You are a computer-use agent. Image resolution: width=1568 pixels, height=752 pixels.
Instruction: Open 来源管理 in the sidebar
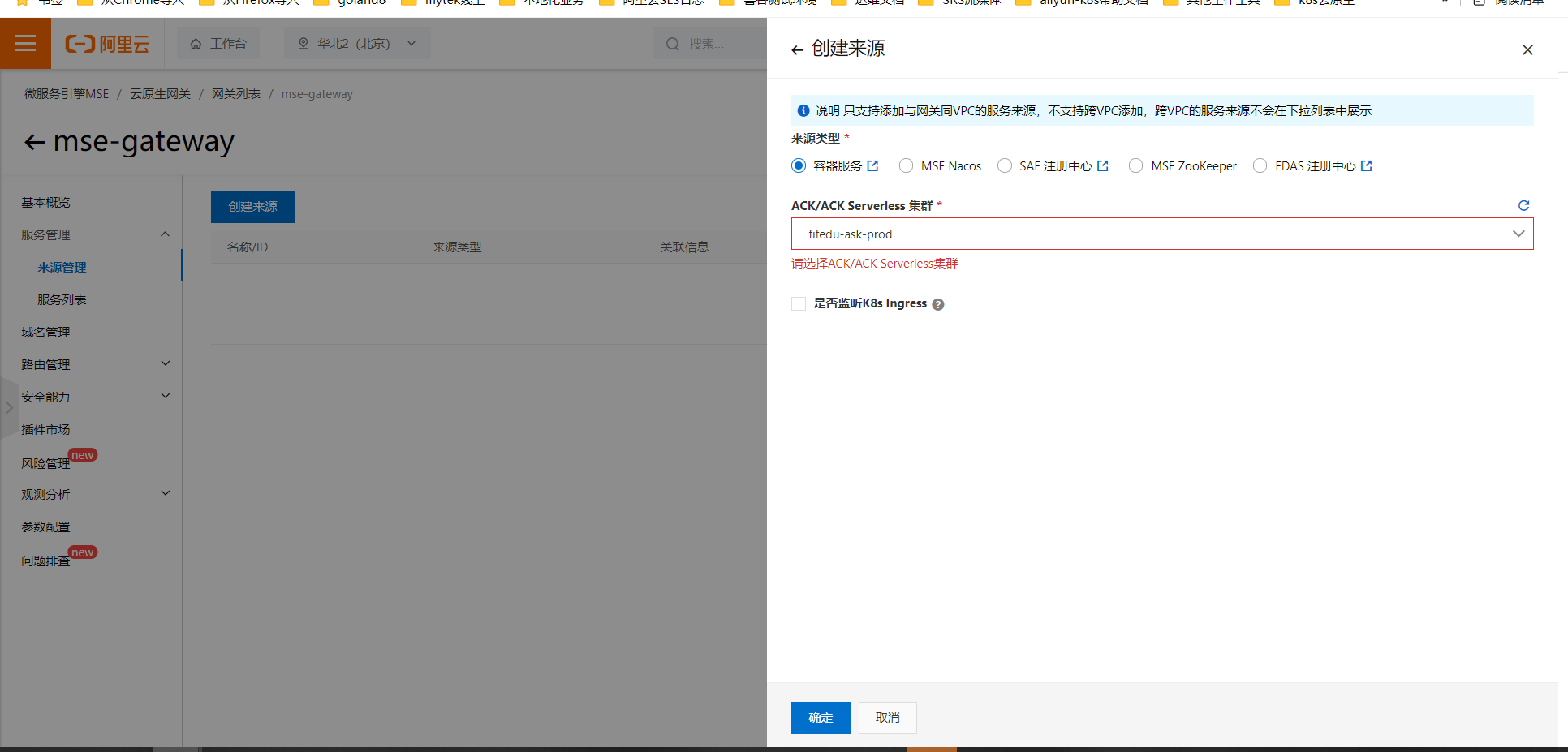coord(62,267)
